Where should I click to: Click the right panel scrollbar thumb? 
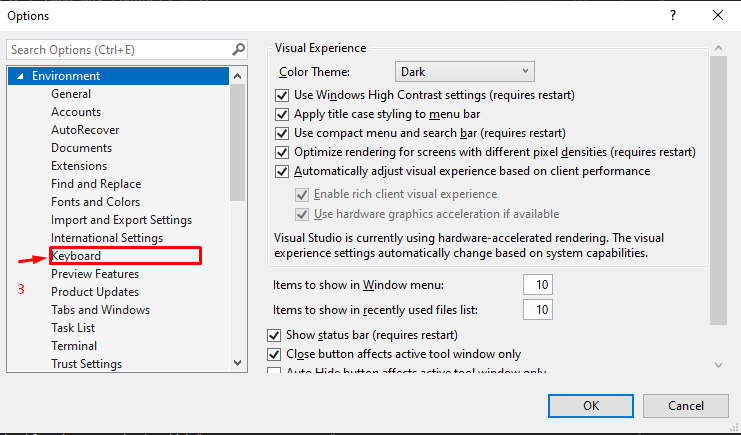[x=718, y=190]
